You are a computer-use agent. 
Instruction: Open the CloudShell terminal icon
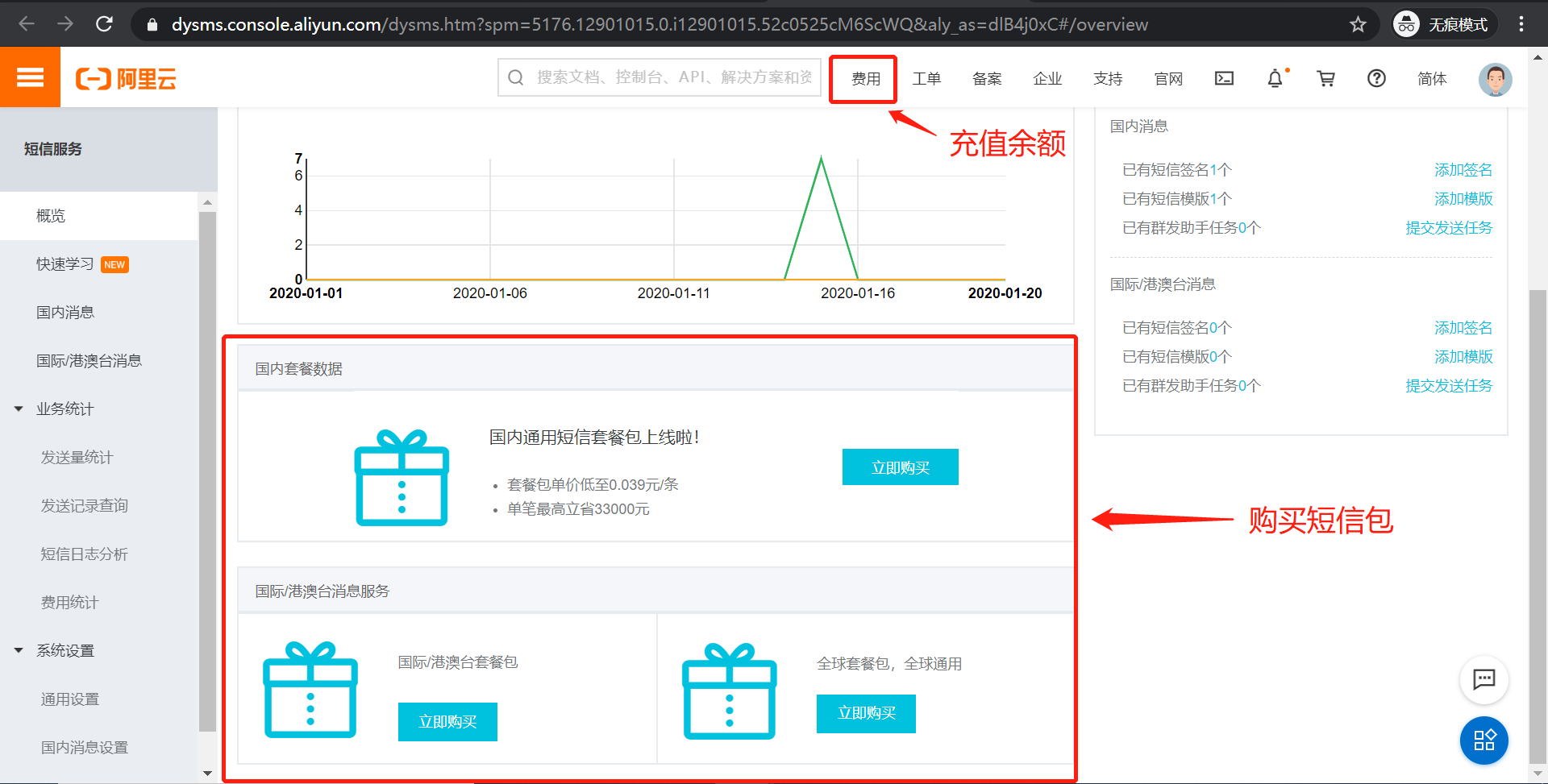[x=1224, y=78]
